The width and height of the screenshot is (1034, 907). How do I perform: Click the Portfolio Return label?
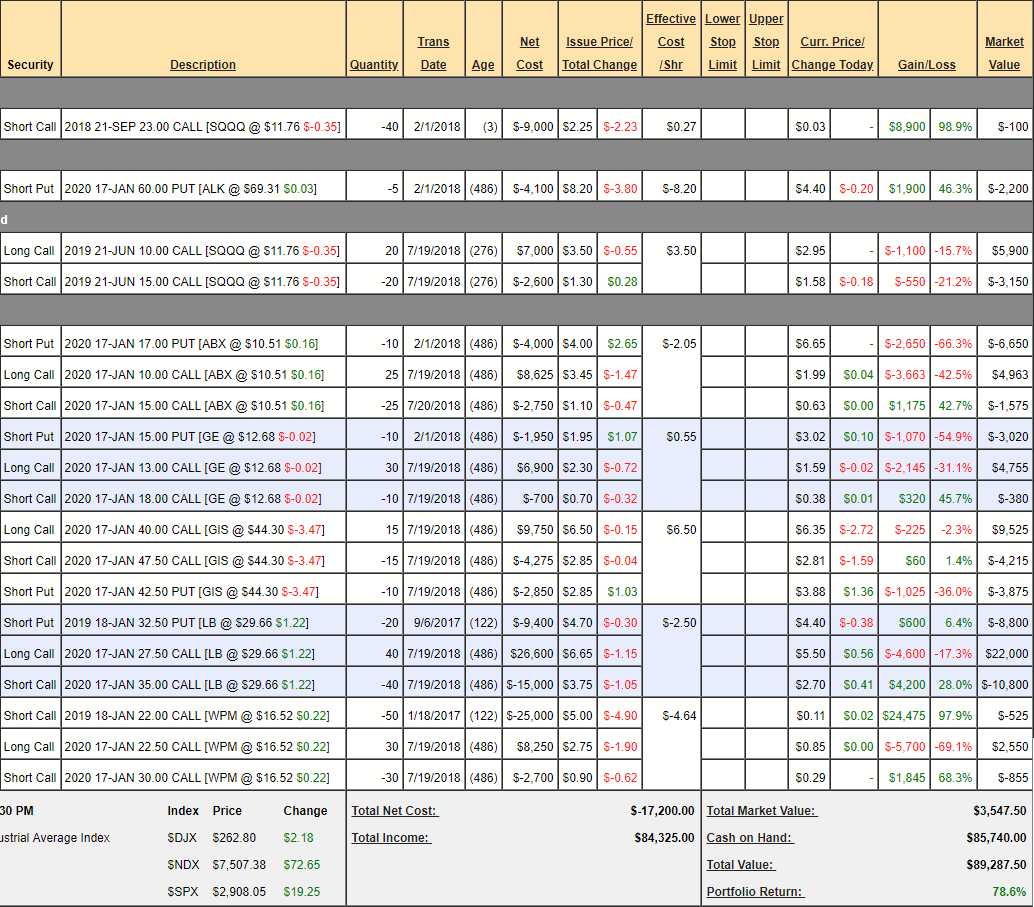point(755,892)
